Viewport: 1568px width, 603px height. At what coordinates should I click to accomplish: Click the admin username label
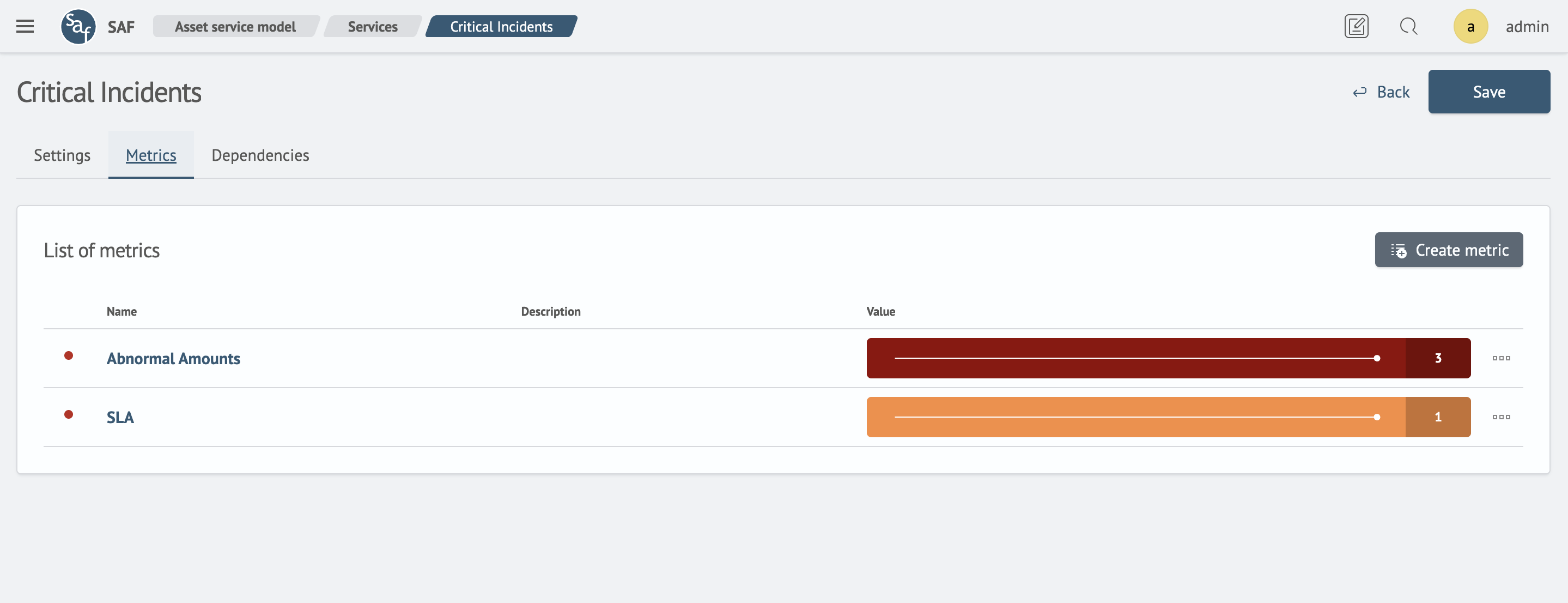coord(1527,27)
